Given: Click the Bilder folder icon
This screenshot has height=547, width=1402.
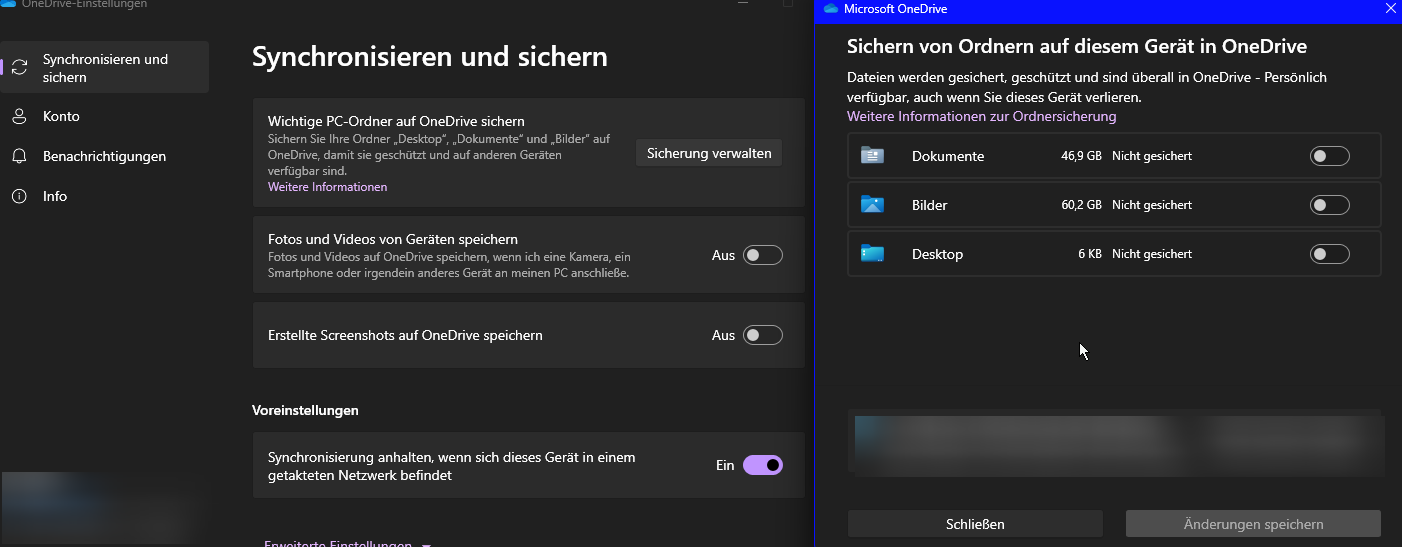Looking at the screenshot, I should (872, 205).
